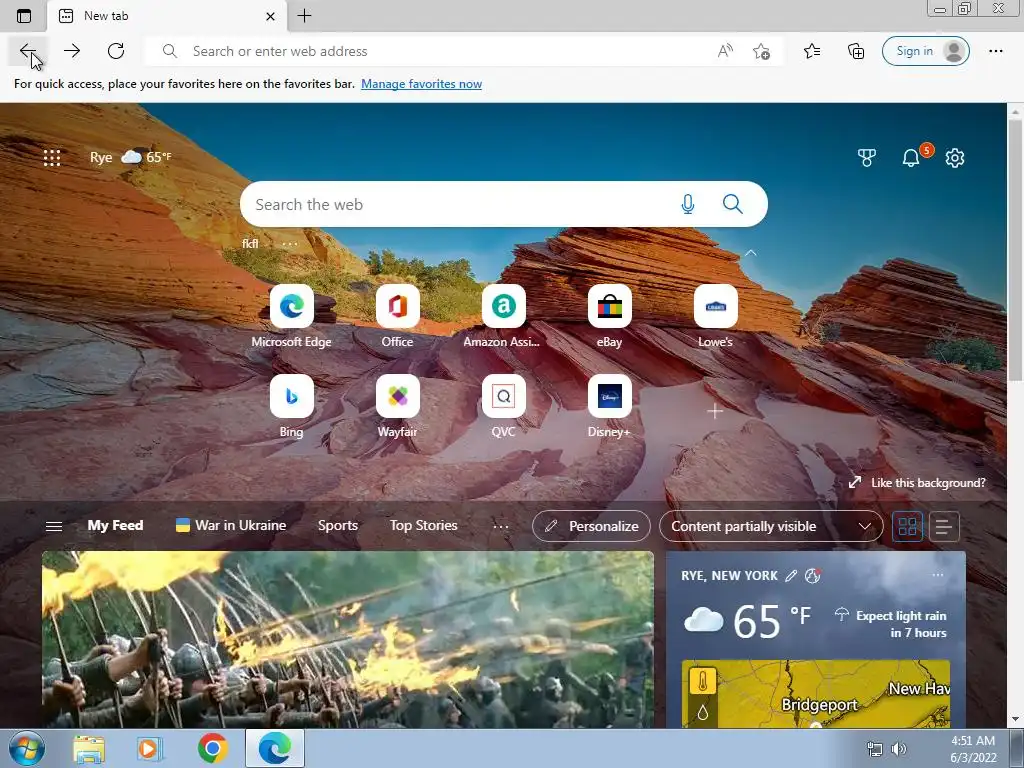Click the web search magnifier icon

coord(733,204)
